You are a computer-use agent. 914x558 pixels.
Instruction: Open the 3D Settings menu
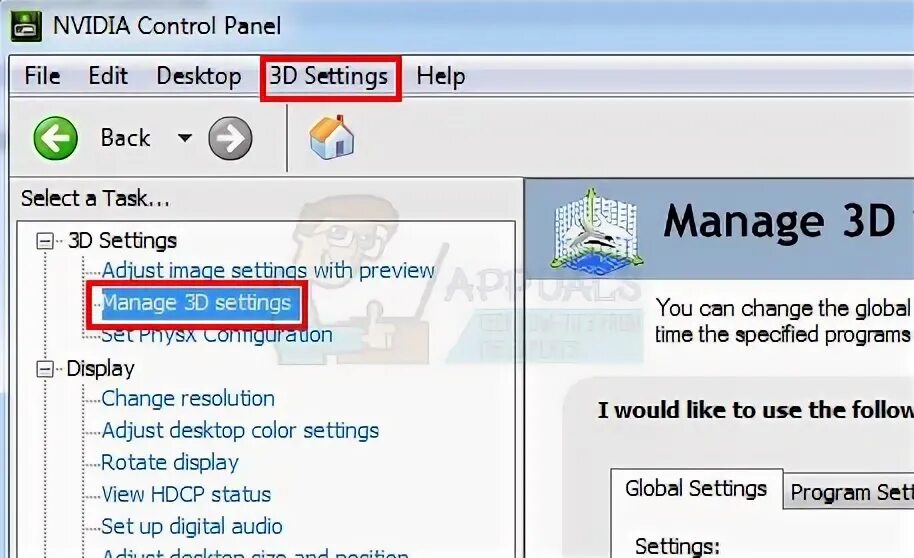[x=329, y=76]
